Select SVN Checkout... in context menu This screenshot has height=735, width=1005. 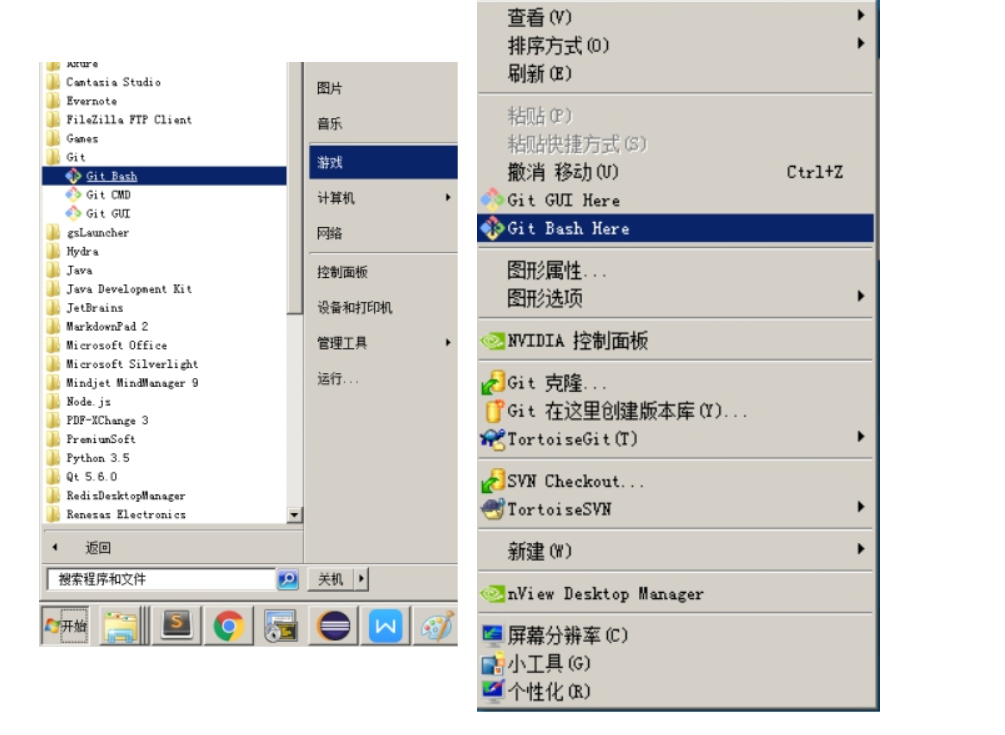coord(675,481)
